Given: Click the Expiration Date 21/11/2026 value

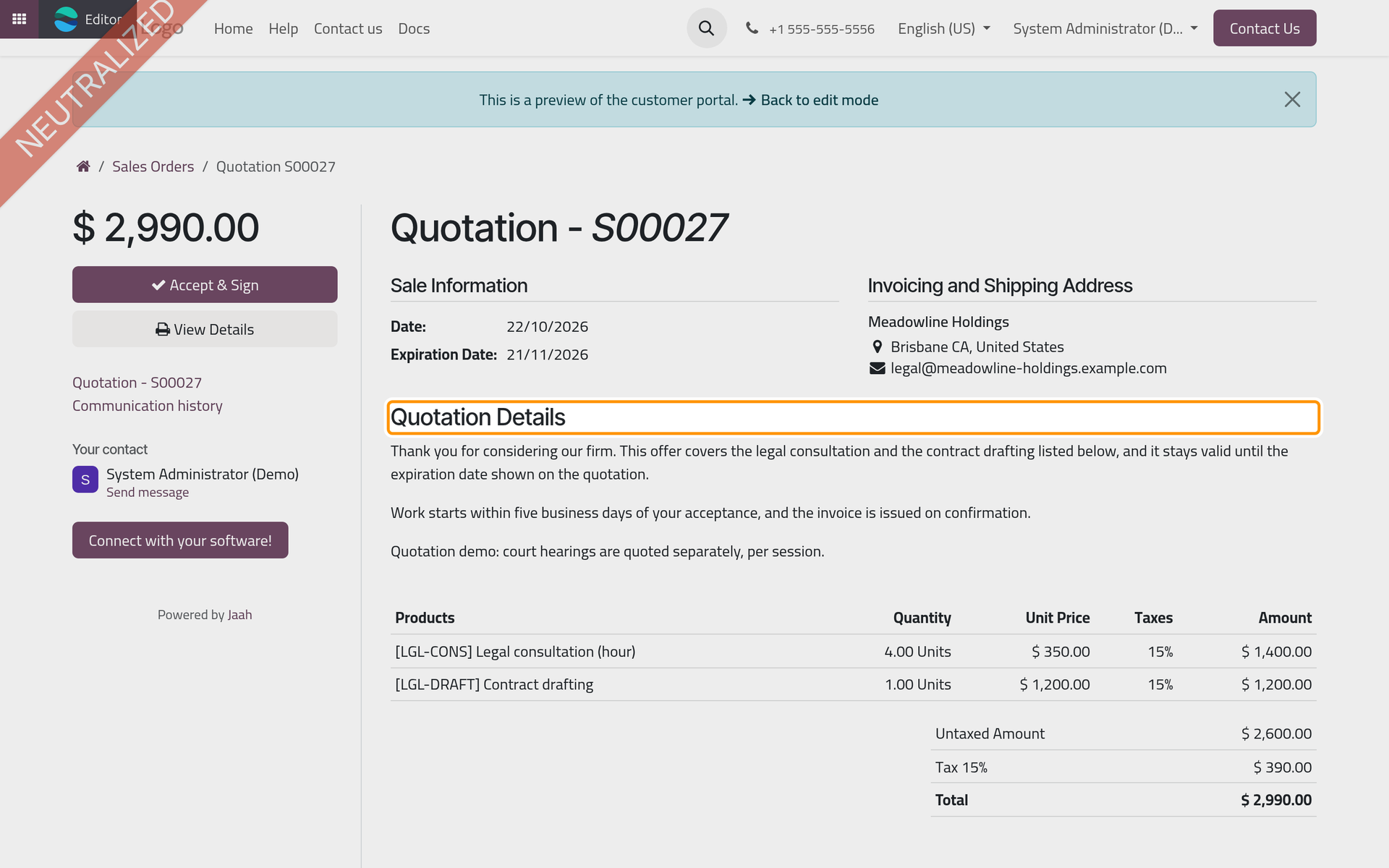Looking at the screenshot, I should 547,354.
